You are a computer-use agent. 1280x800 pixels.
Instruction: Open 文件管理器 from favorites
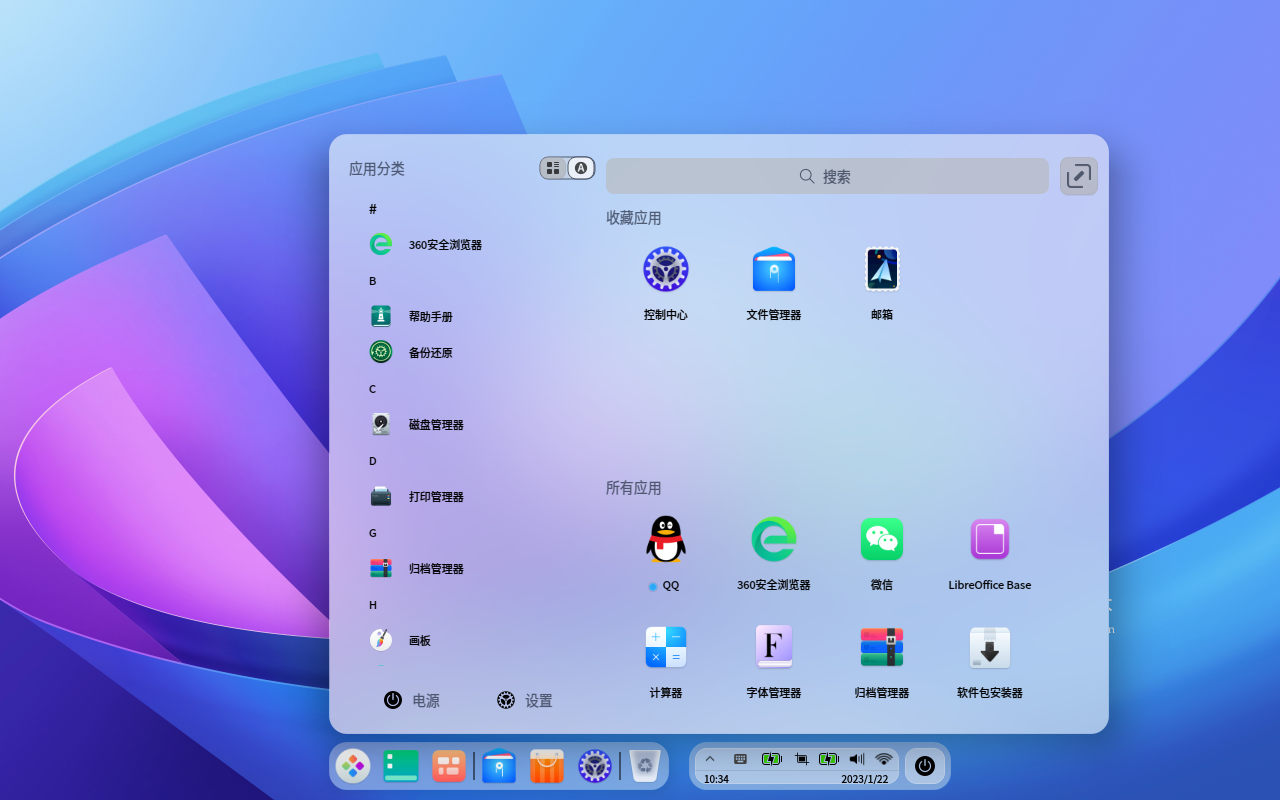[x=773, y=268]
